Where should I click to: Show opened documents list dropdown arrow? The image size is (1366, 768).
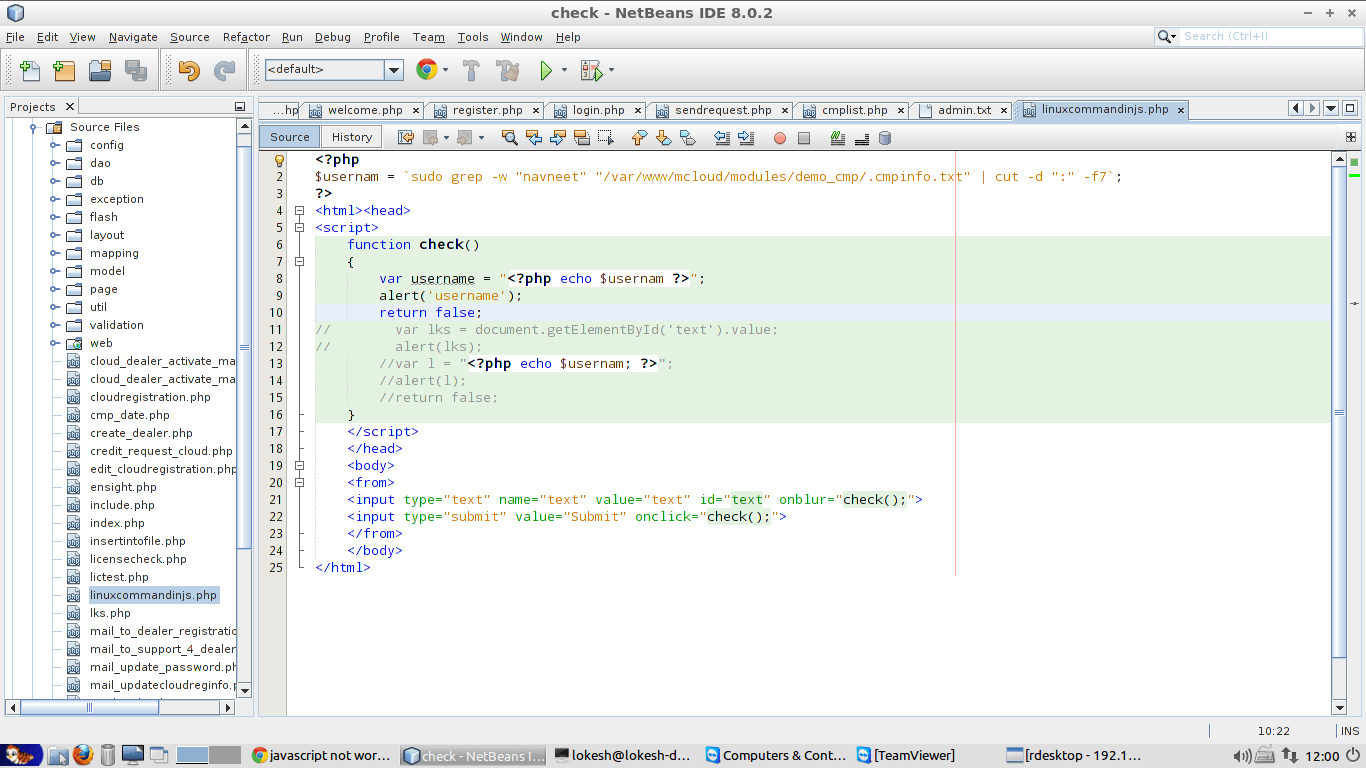coord(1331,108)
